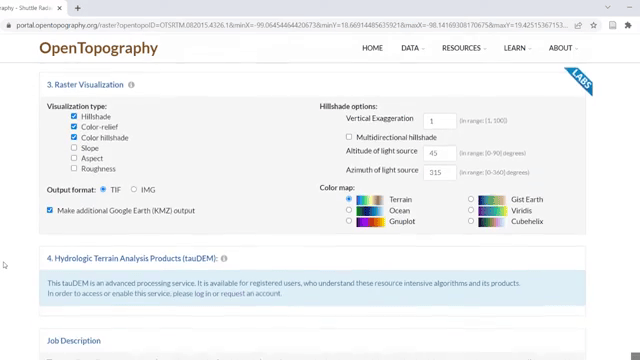Click the share page icon in address bar
Viewport: 640px width, 360px height.
coord(578,25)
